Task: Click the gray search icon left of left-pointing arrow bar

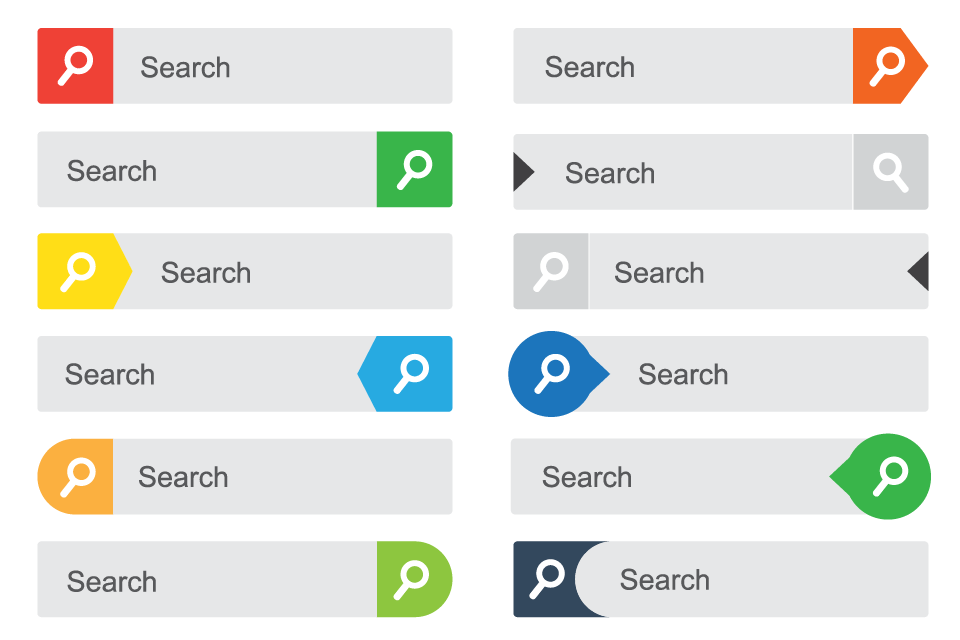Action: [551, 271]
